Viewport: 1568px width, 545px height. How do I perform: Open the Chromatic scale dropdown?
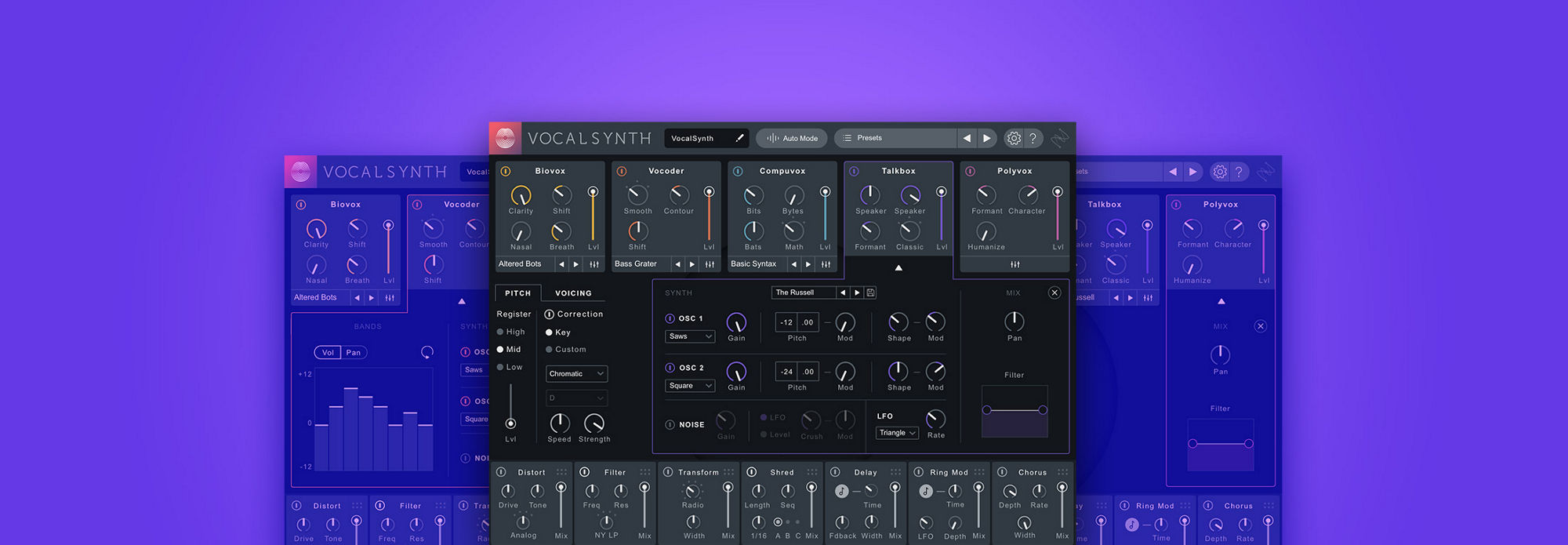(x=576, y=374)
